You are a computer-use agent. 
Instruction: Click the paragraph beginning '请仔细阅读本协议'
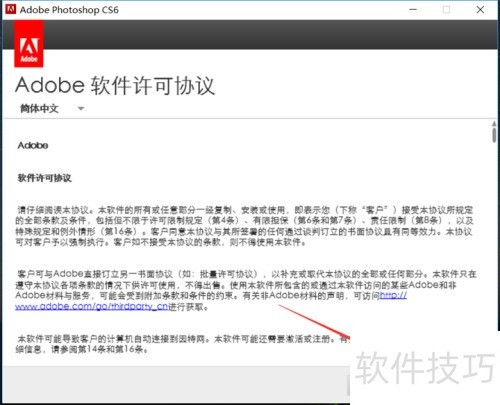coord(244,226)
